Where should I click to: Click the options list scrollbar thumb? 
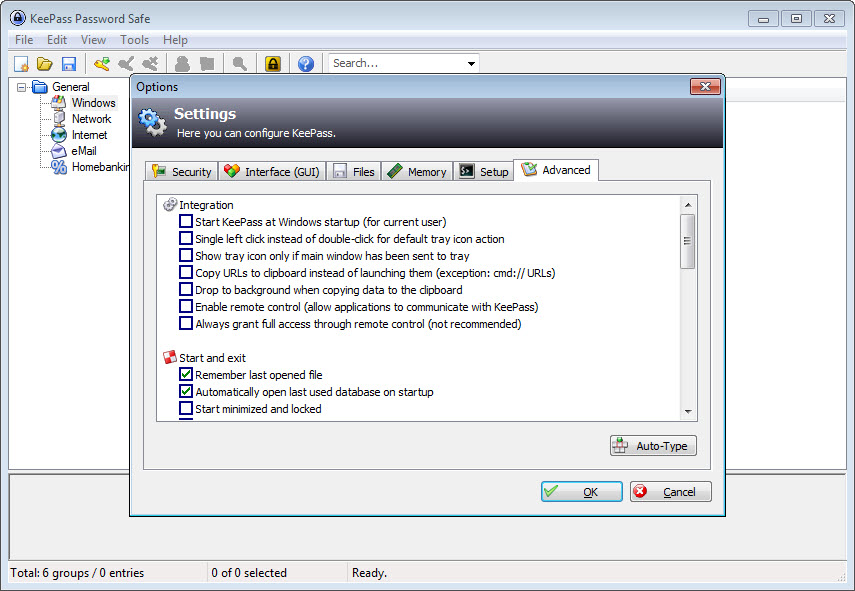point(688,241)
